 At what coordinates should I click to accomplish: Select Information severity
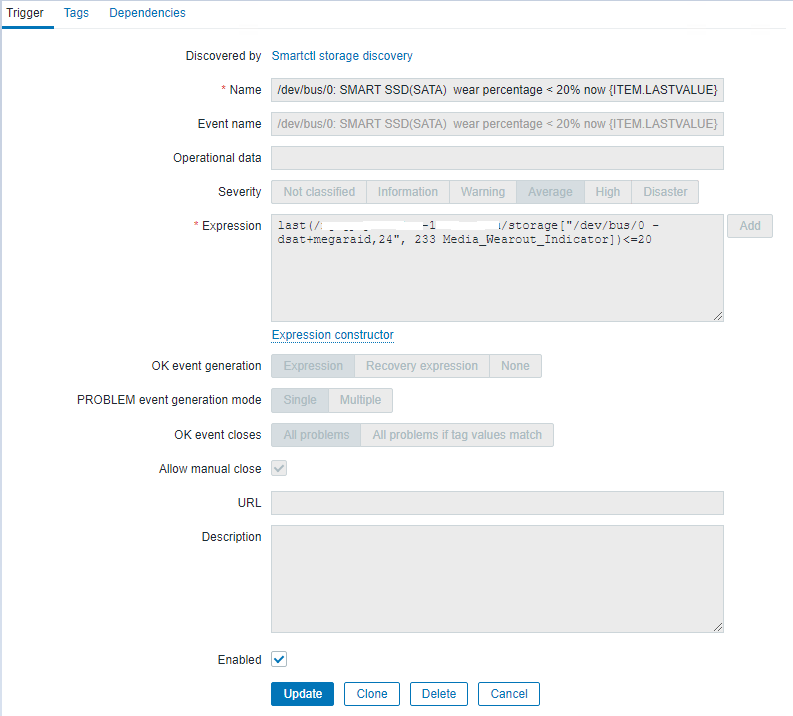[x=408, y=192]
